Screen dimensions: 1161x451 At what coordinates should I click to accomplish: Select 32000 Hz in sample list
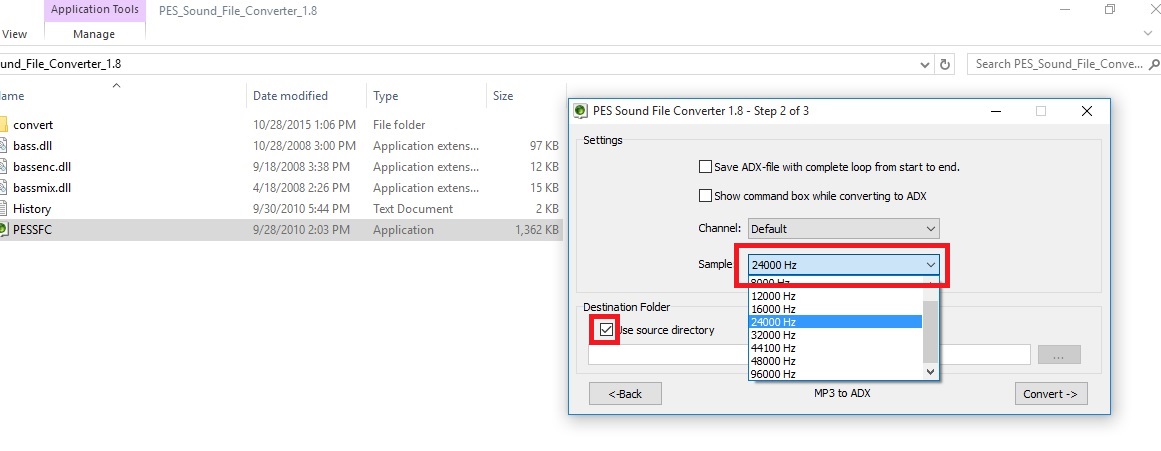click(835, 335)
